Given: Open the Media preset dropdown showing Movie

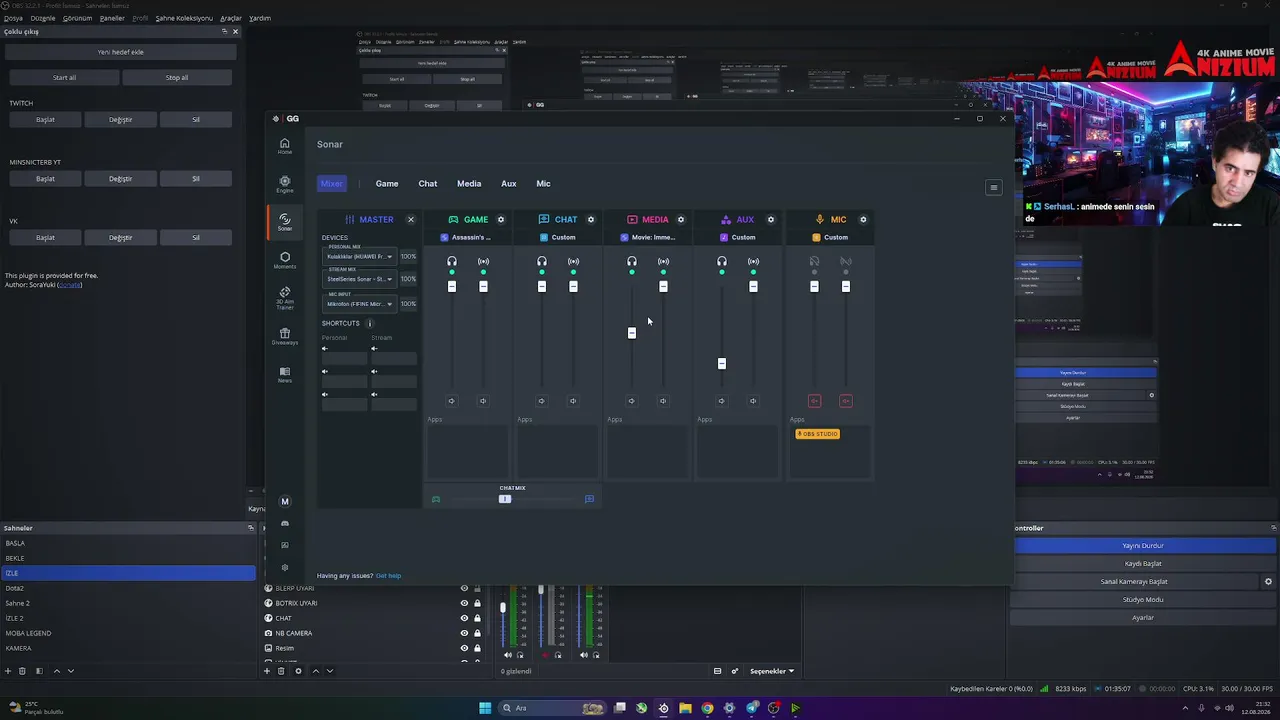Looking at the screenshot, I should (648, 237).
